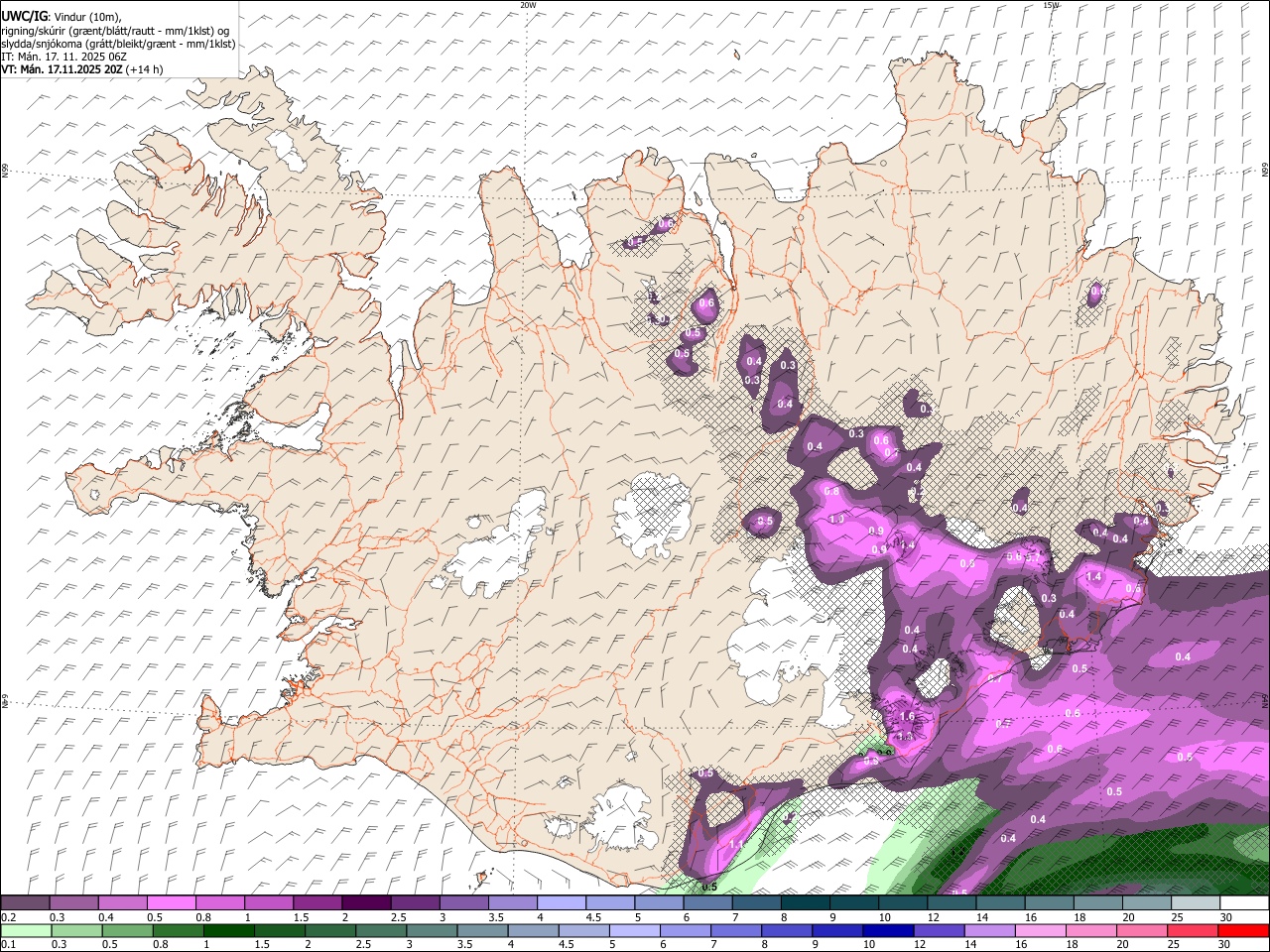Viewport: 1270px width, 952px height.
Task: Click the 'IT: Mán. 17. 11. 2025 06Z' line
Action: click(x=64, y=57)
